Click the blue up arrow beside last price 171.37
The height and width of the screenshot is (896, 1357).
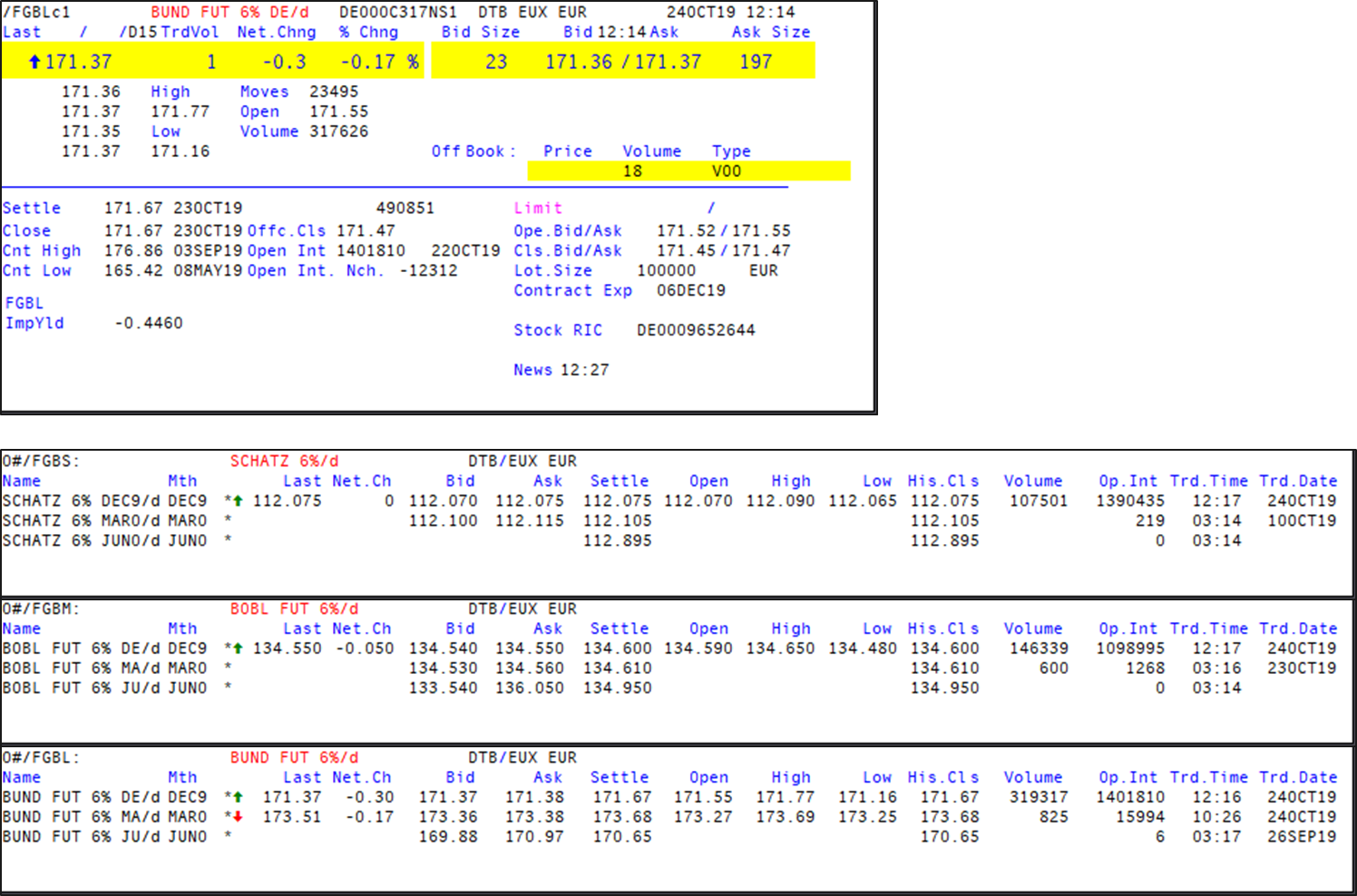(x=34, y=62)
